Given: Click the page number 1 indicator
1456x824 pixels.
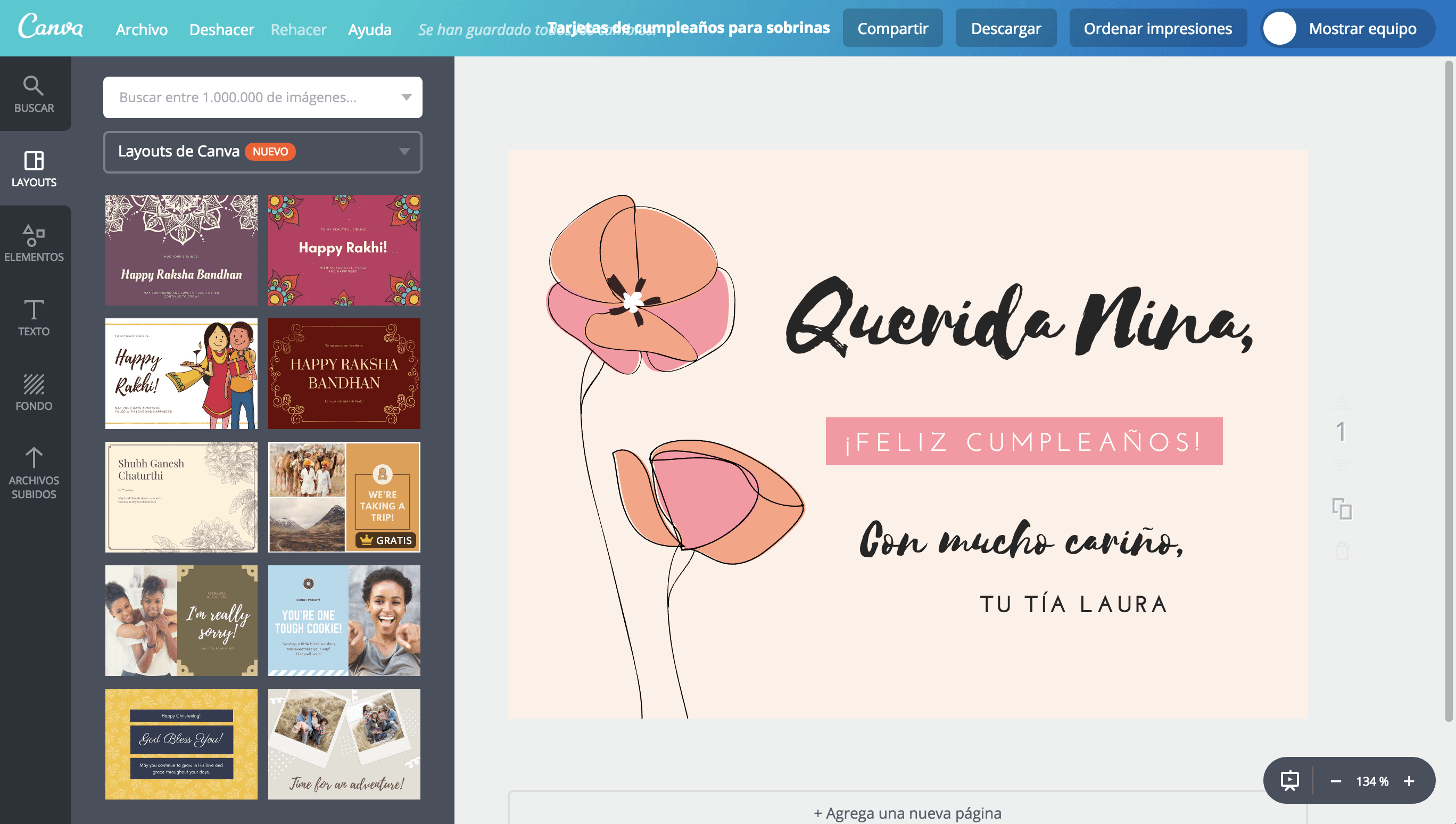Looking at the screenshot, I should tap(1341, 433).
